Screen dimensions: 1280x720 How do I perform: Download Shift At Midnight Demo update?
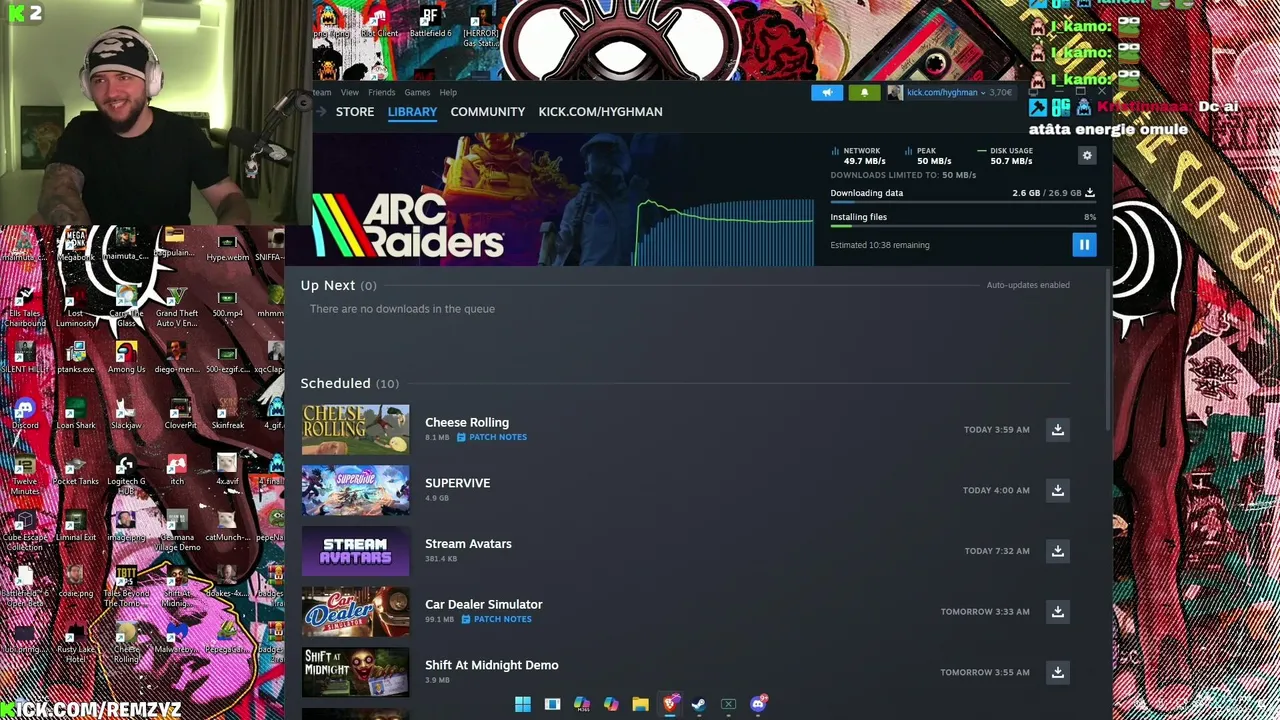pos(1057,672)
